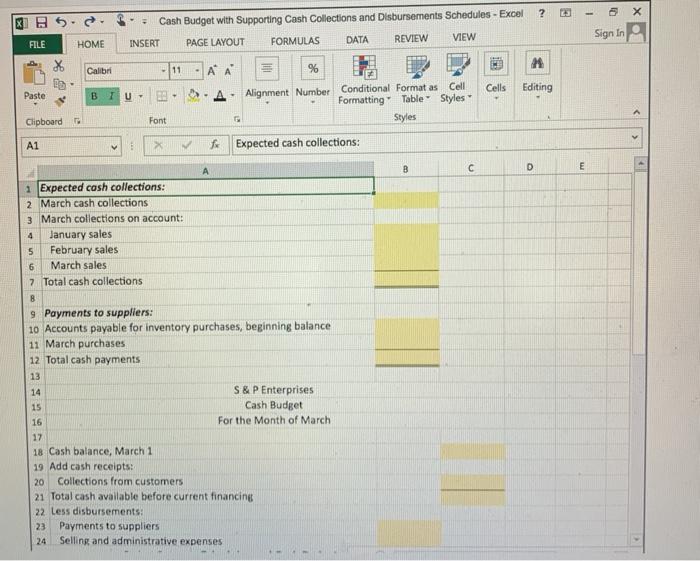This screenshot has width=700, height=561.
Task: Click the Format Painter brush icon
Action: (x=60, y=101)
